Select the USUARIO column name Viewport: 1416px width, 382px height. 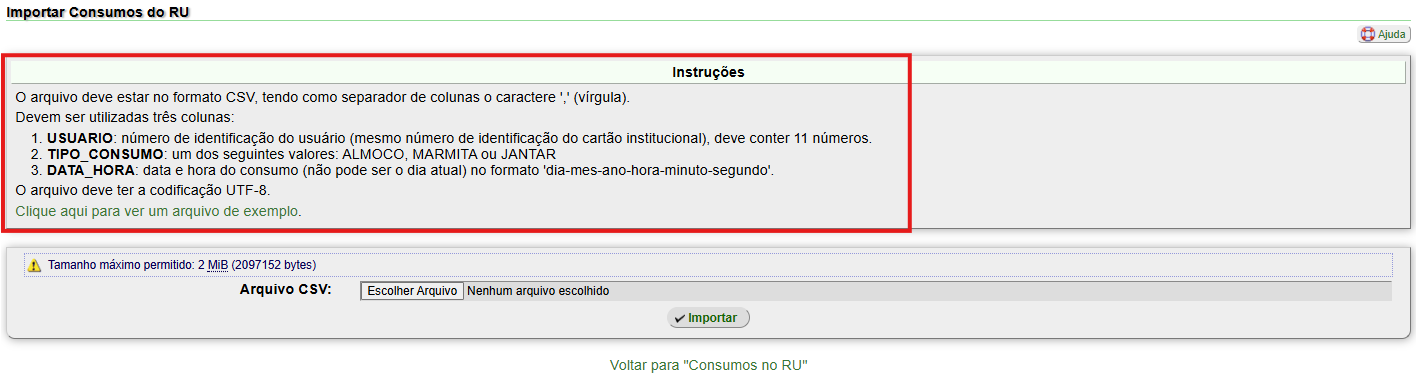(x=80, y=138)
